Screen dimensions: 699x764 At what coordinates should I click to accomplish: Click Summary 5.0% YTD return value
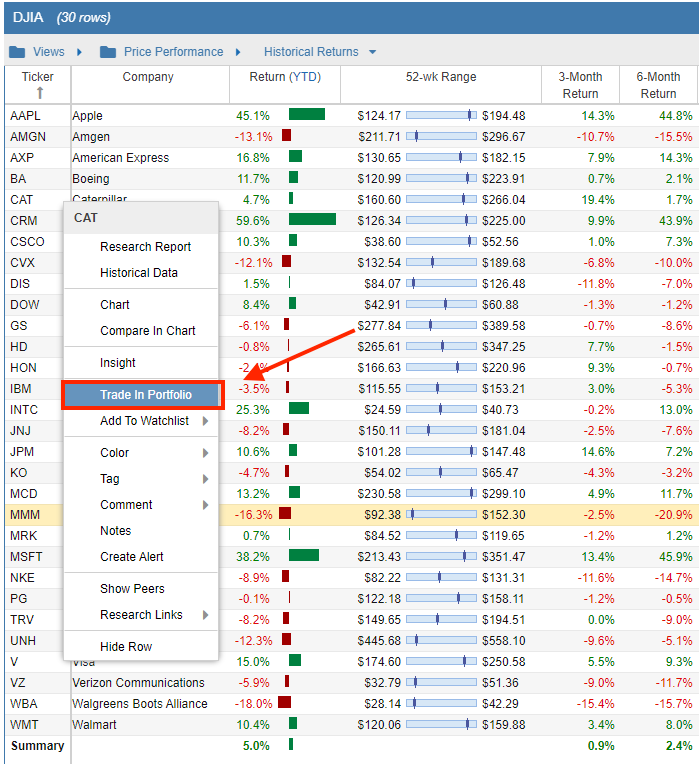pos(256,745)
